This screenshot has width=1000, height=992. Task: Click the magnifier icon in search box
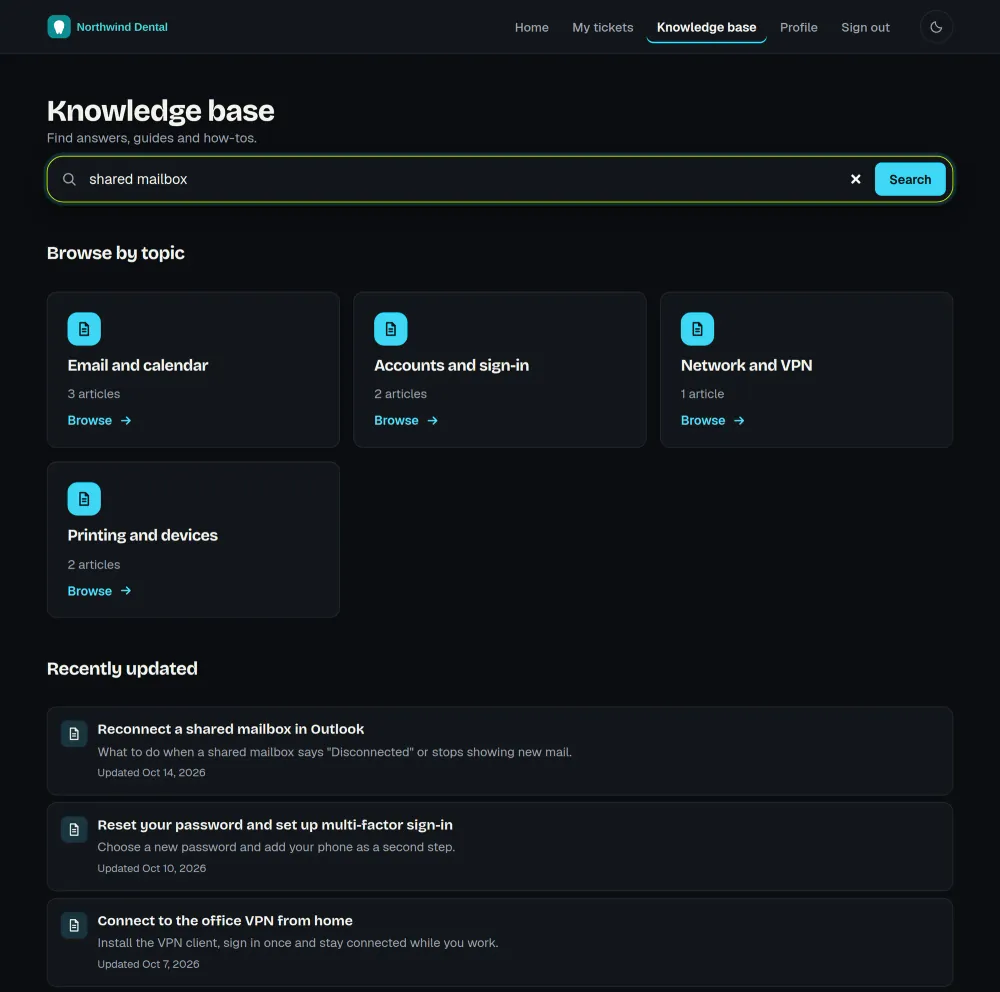pyautogui.click(x=69, y=179)
